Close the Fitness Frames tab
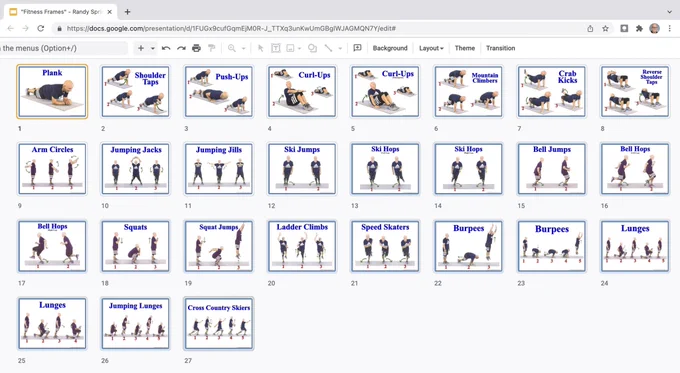 click(x=110, y=12)
